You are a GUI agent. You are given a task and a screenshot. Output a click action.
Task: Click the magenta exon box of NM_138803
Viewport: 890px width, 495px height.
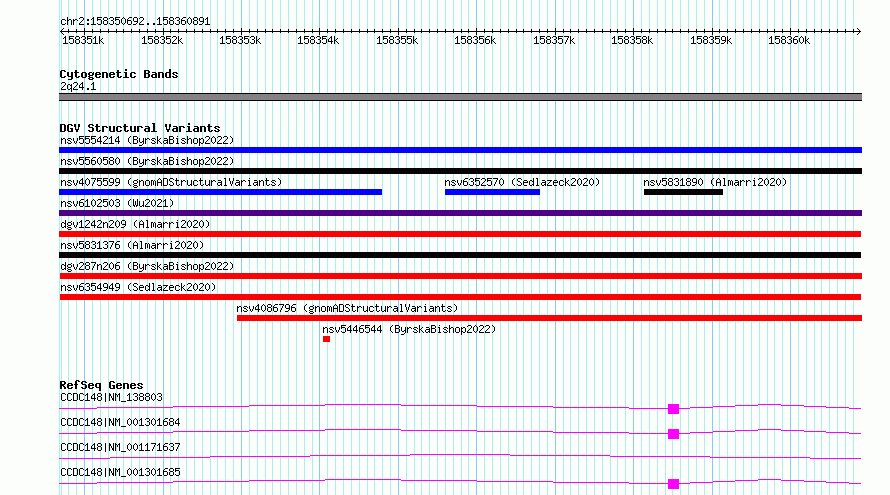point(673,409)
